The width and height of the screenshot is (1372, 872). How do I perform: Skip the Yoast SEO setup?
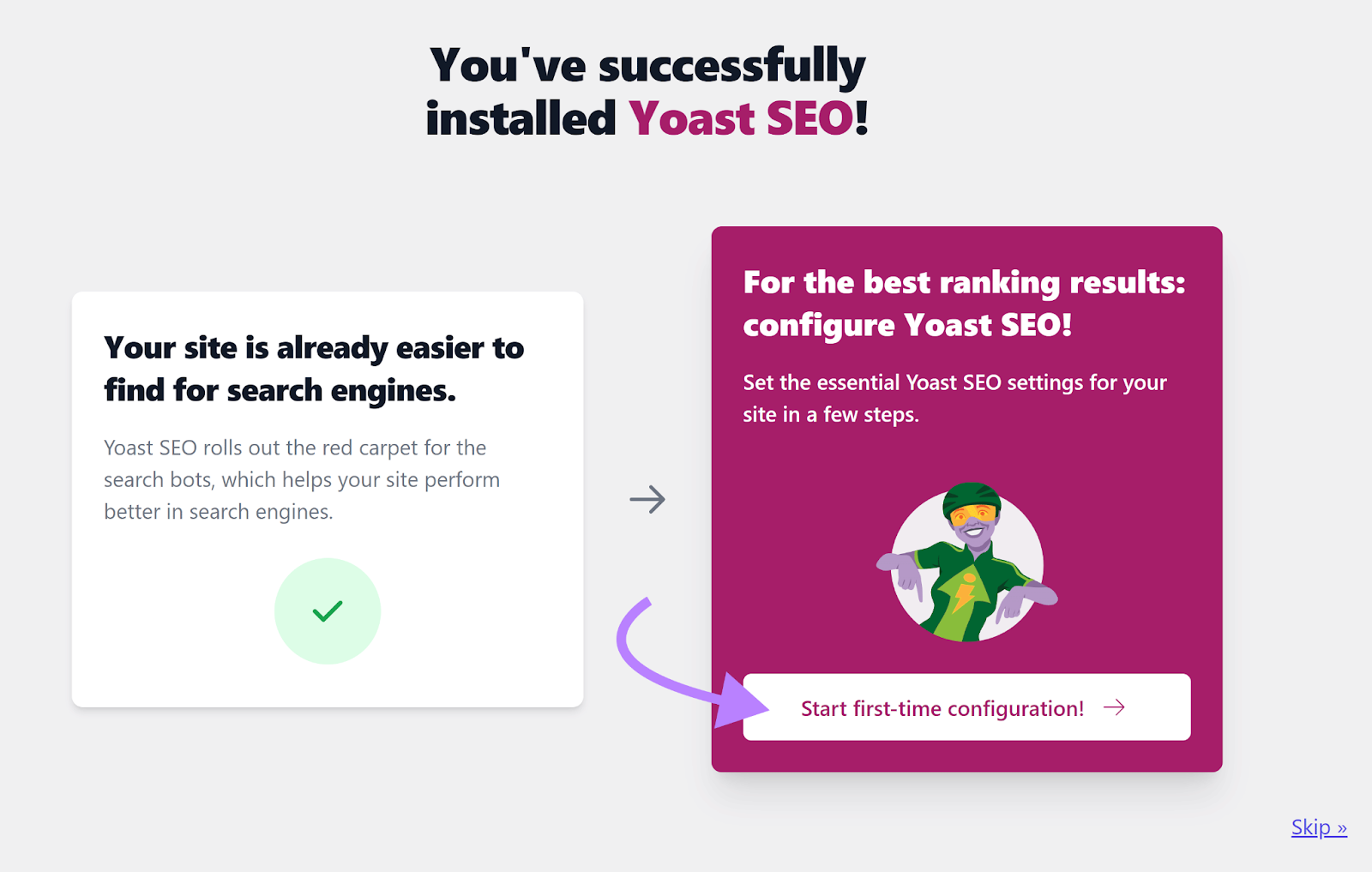[1318, 826]
